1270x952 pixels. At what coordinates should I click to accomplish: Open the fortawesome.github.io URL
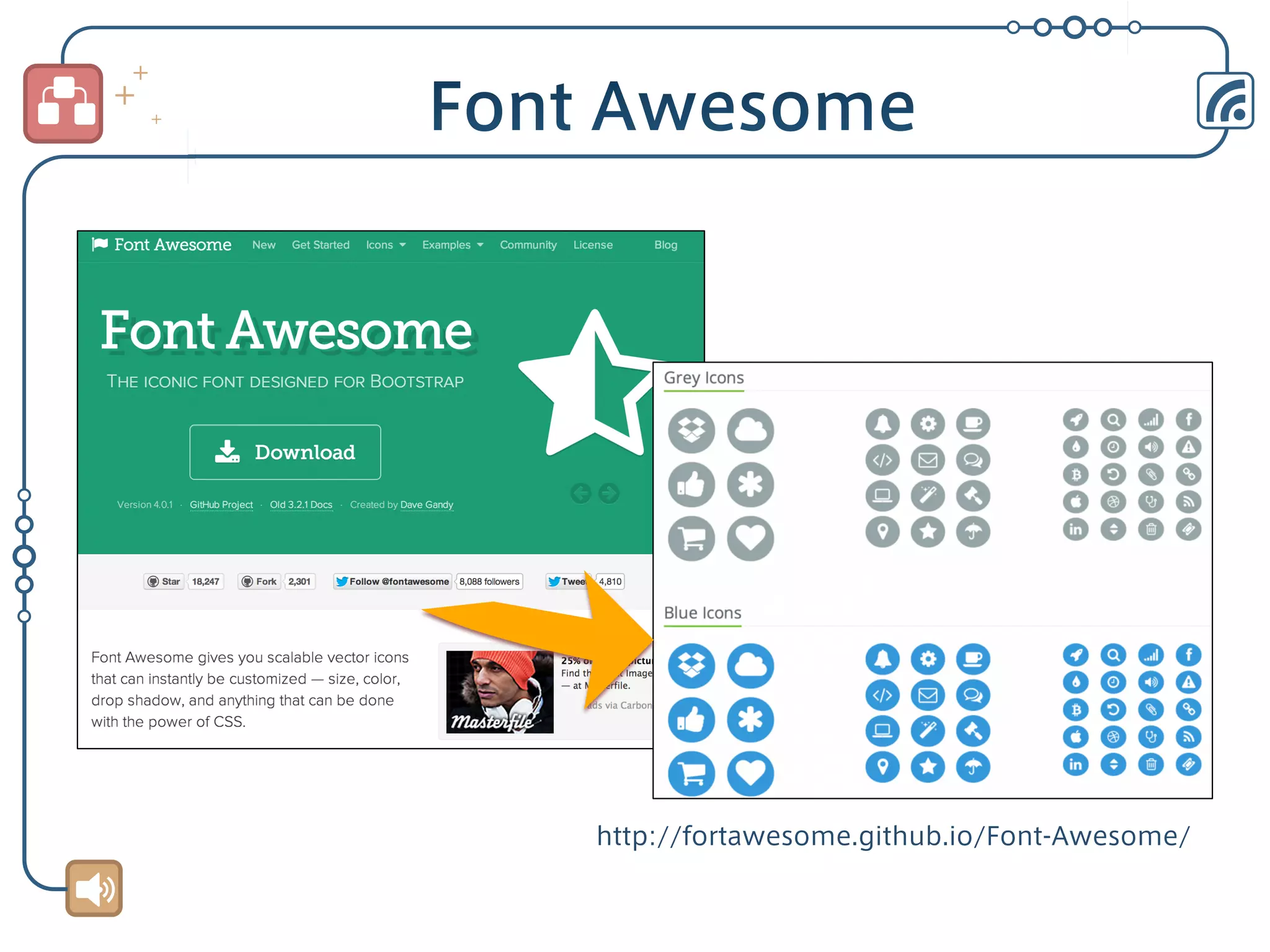893,836
